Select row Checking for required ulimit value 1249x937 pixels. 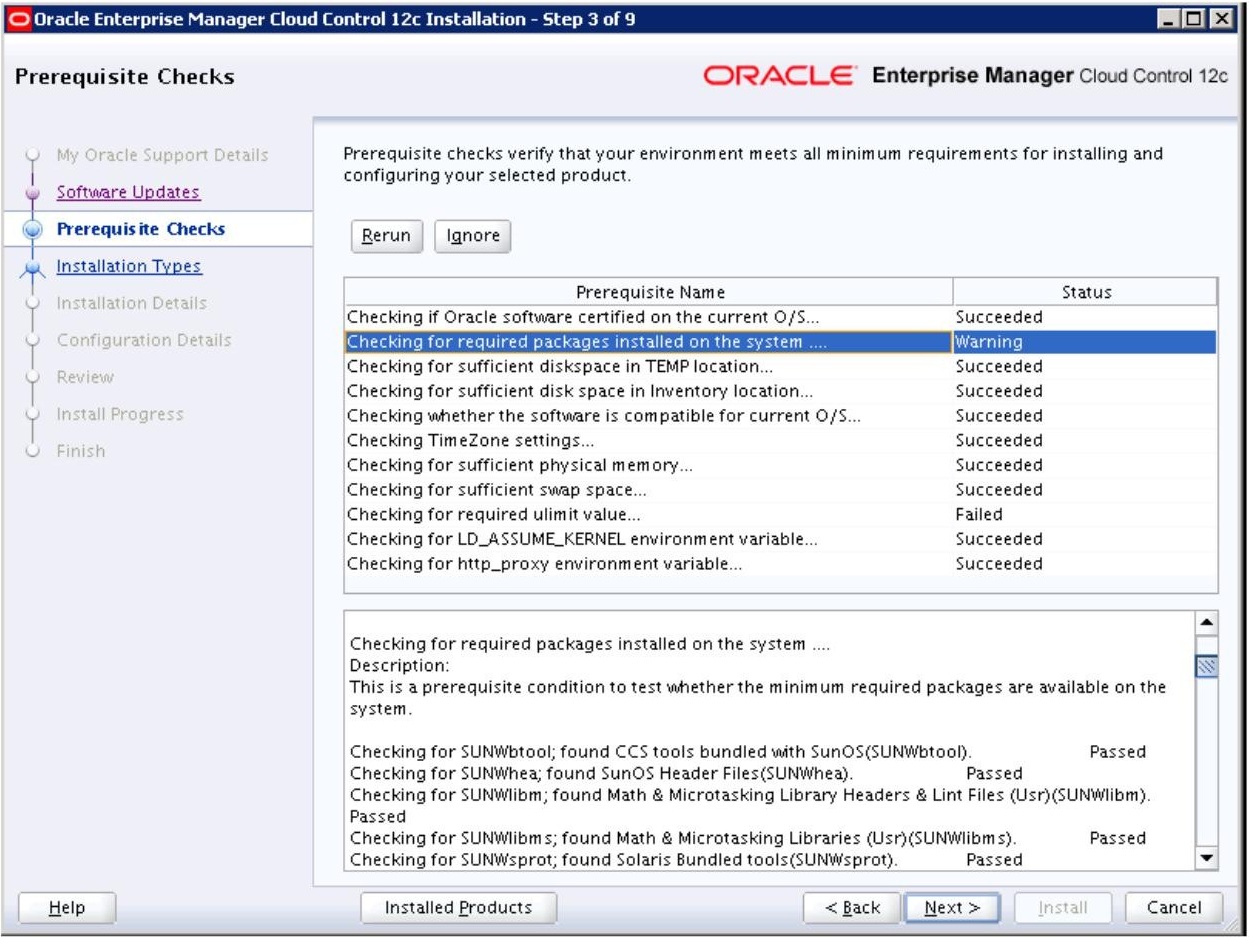780,514
